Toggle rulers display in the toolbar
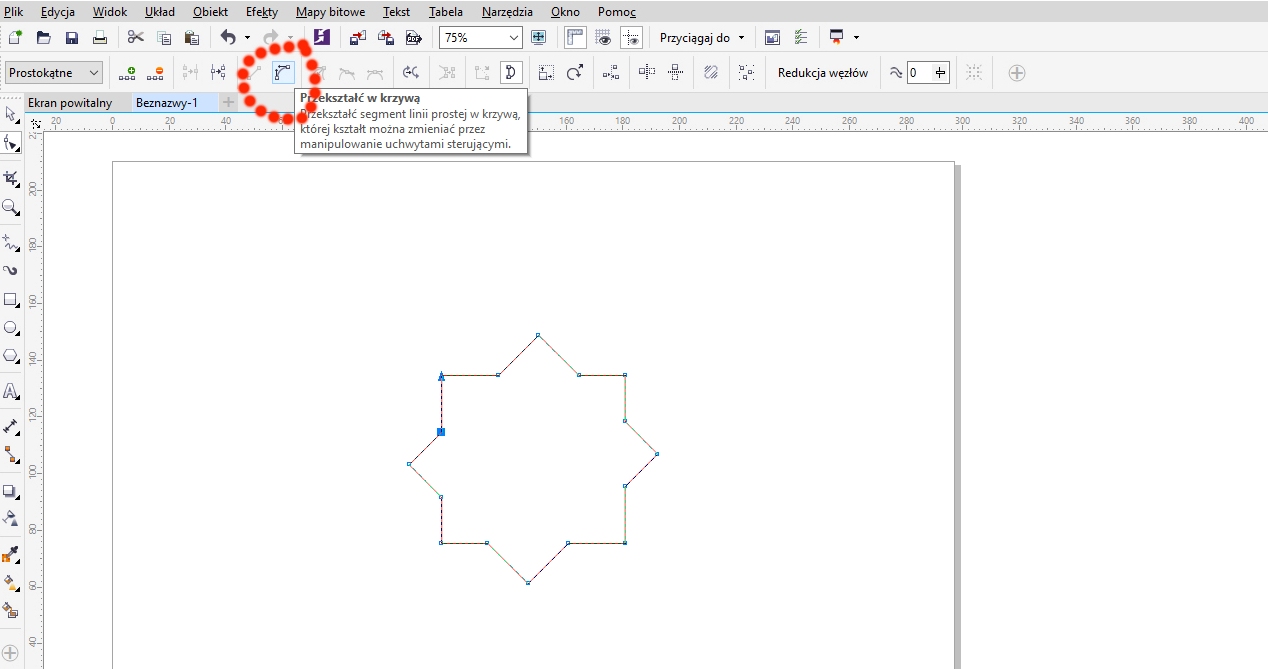Image resolution: width=1268 pixels, height=669 pixels. (x=575, y=38)
